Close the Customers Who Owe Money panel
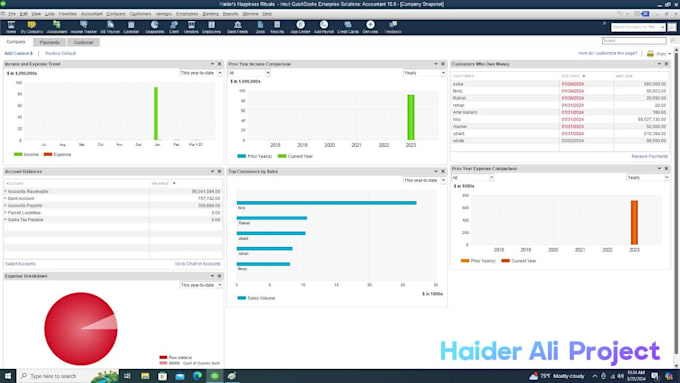The width and height of the screenshot is (680, 383). pyautogui.click(x=667, y=64)
